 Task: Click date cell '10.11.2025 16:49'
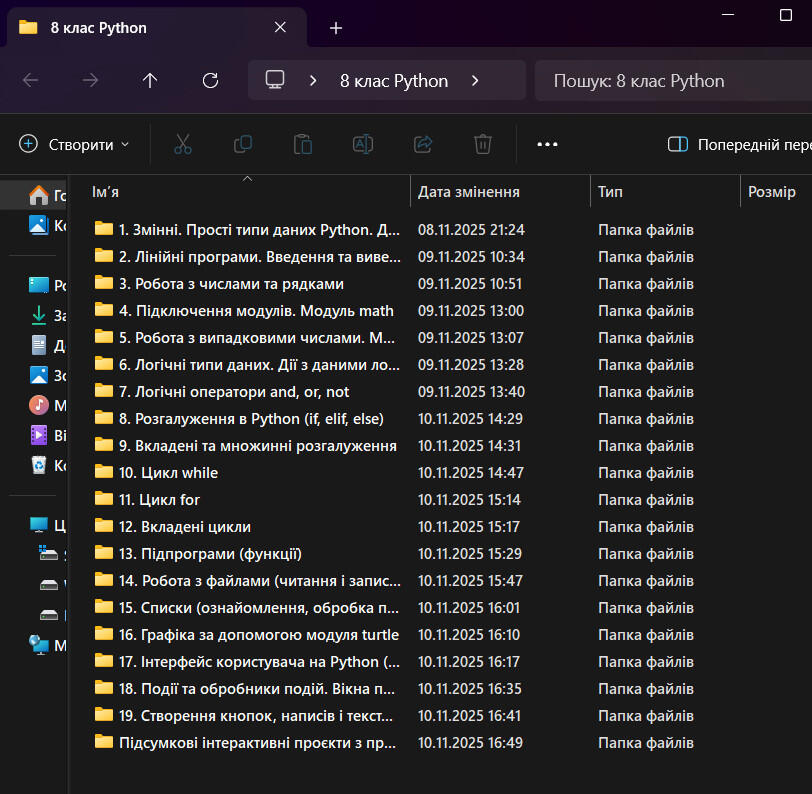coord(470,743)
